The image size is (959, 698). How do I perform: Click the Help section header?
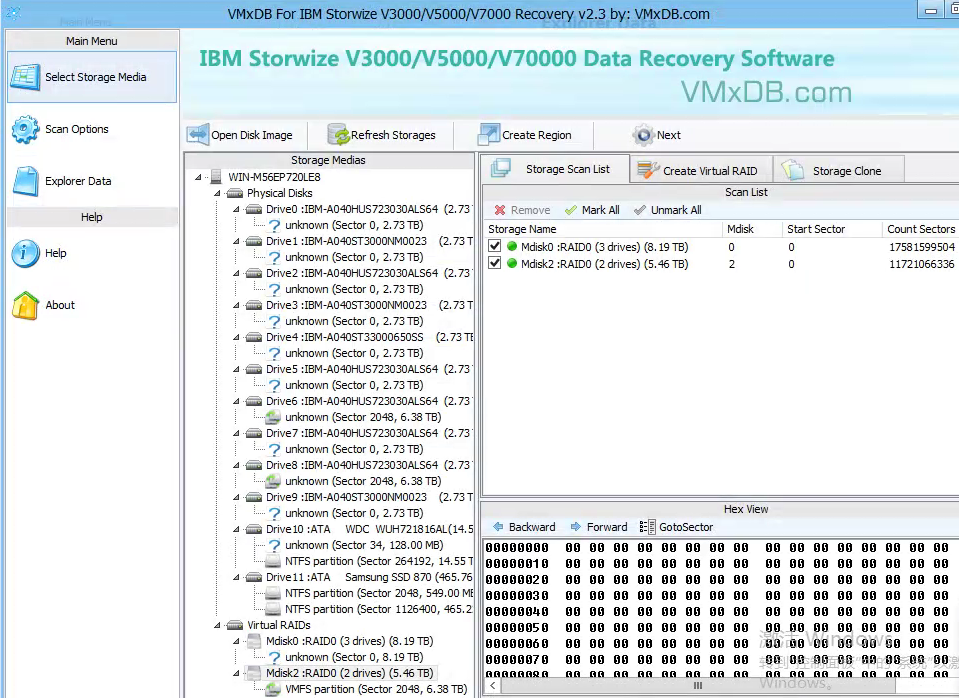(x=92, y=217)
